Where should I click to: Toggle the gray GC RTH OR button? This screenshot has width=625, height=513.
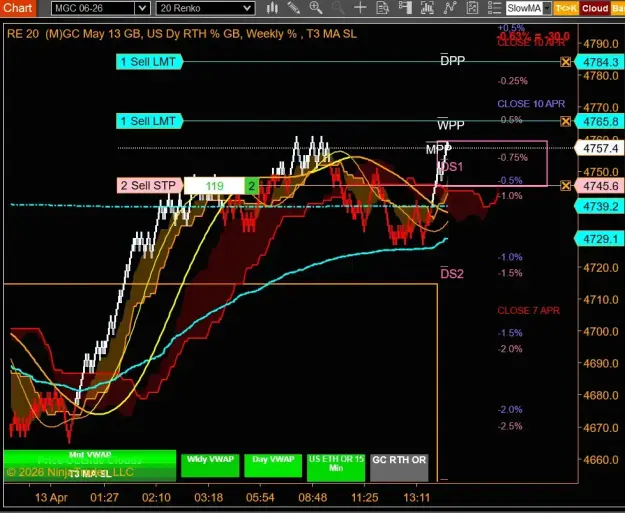click(x=399, y=467)
